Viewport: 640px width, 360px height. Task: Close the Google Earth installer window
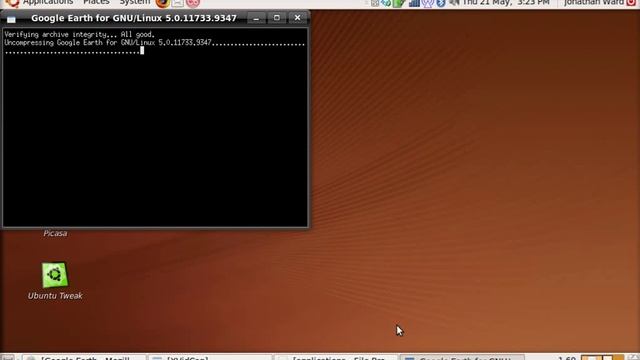pos(298,18)
